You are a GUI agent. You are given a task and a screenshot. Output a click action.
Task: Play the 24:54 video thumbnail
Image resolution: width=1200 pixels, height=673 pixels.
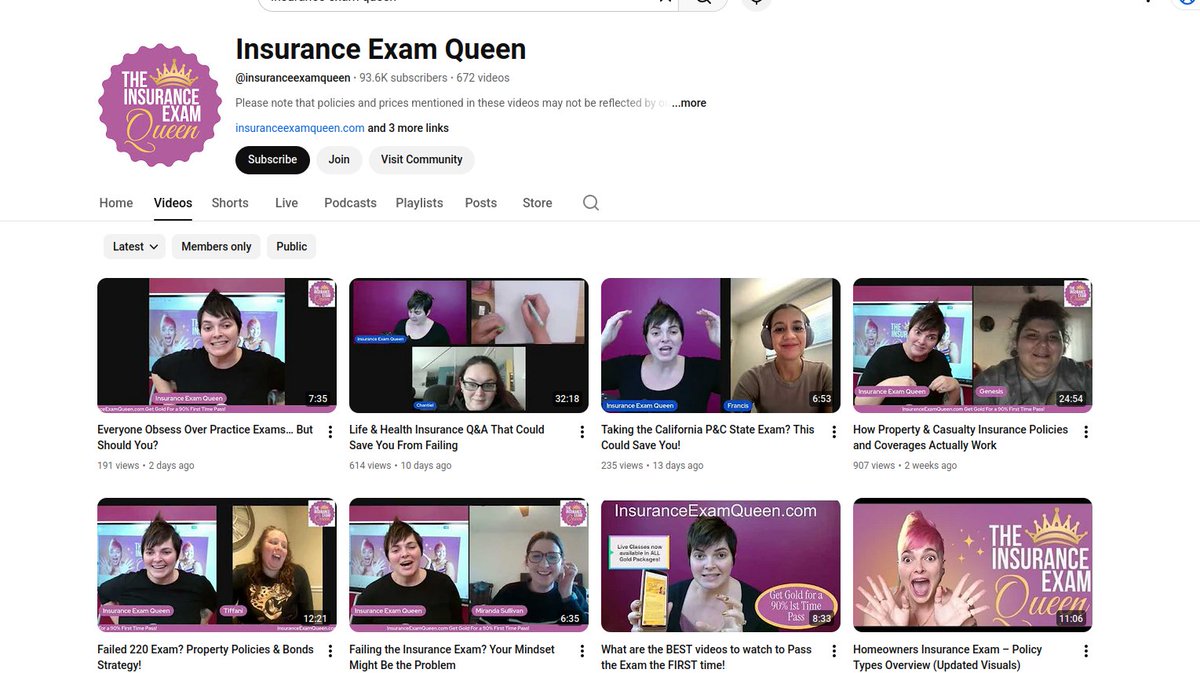point(973,345)
